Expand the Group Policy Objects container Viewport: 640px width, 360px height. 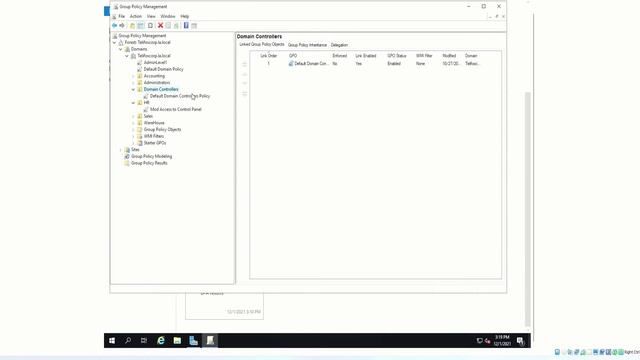tap(133, 130)
